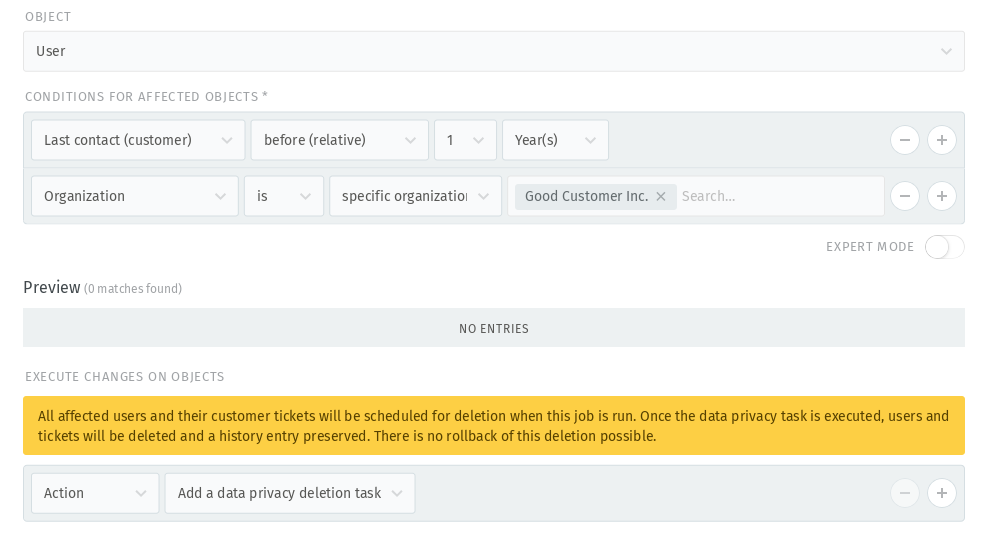Remove Good Customer Inc. tag
Image resolution: width=987 pixels, height=538 pixels.
pyautogui.click(x=660, y=196)
